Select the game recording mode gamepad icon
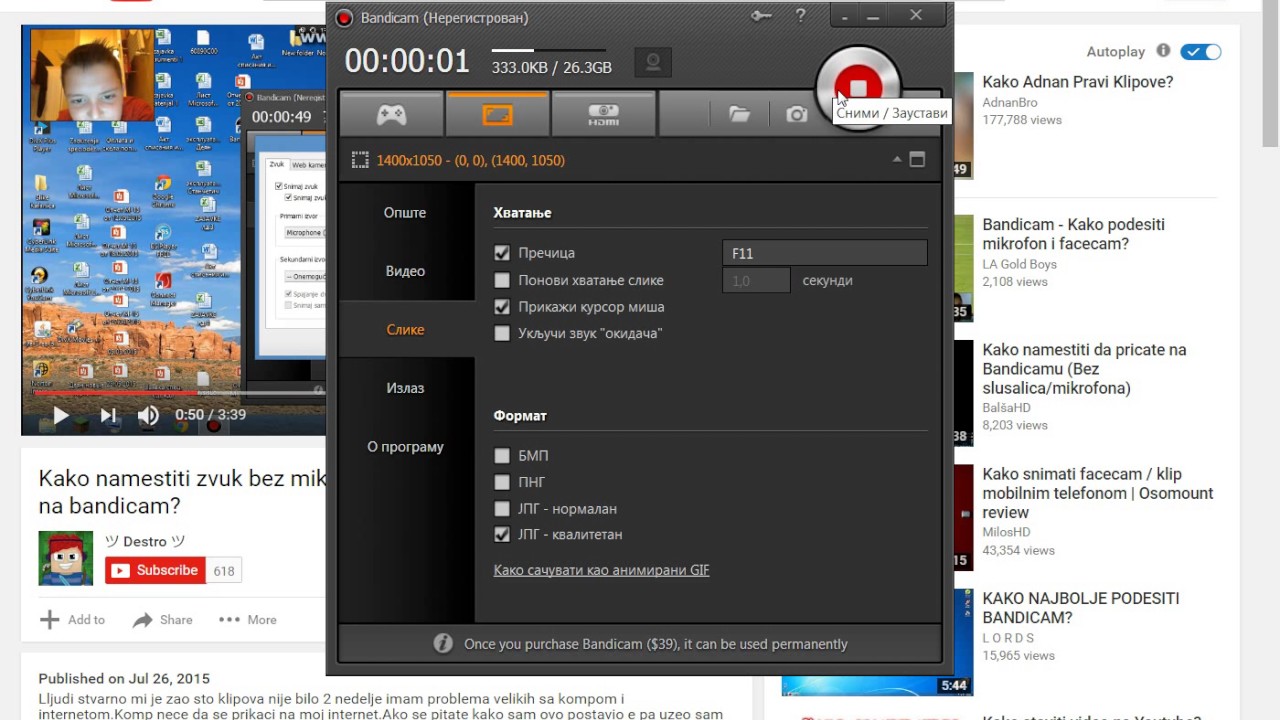 coord(391,114)
